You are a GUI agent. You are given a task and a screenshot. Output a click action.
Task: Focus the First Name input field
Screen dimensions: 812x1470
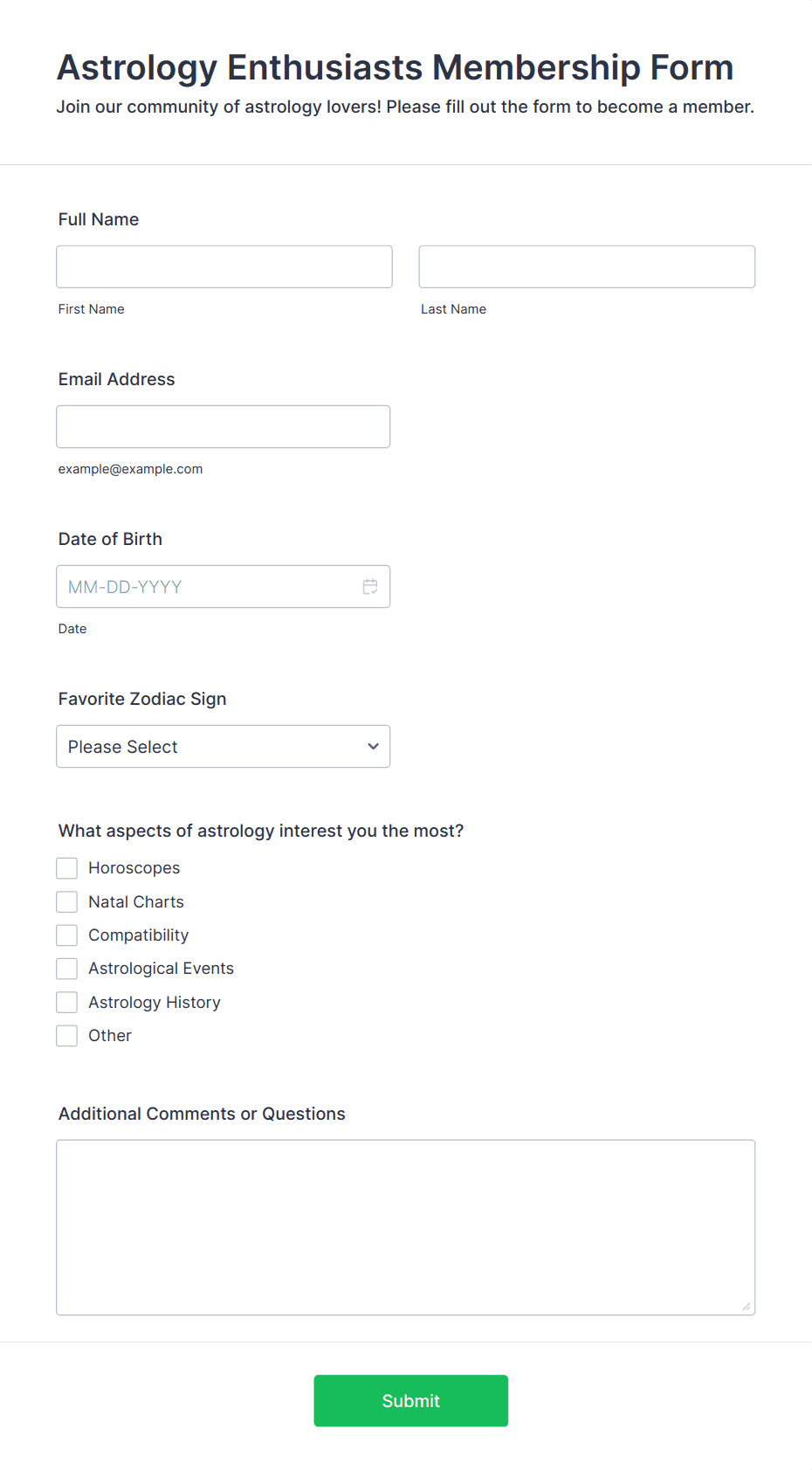pyautogui.click(x=224, y=266)
